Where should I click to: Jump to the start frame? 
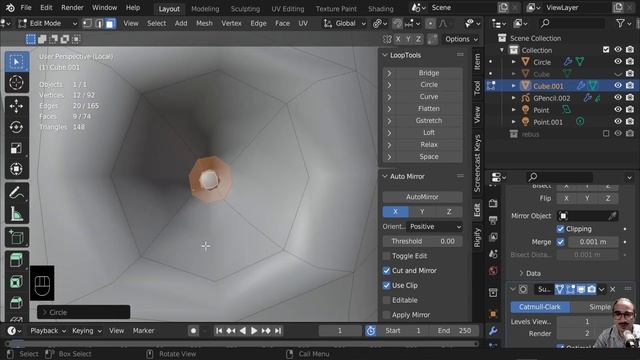219,331
